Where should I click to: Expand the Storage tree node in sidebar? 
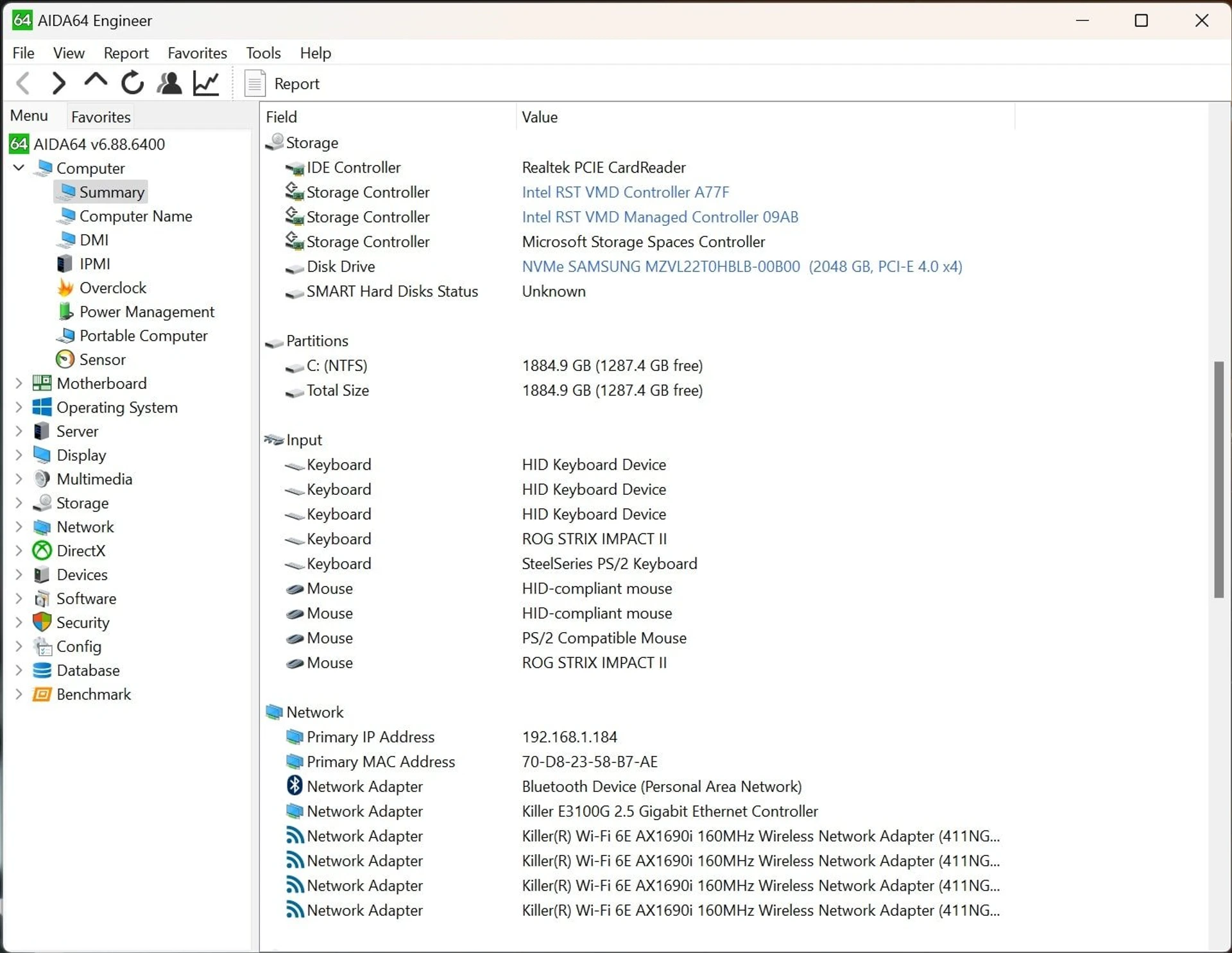pos(19,502)
